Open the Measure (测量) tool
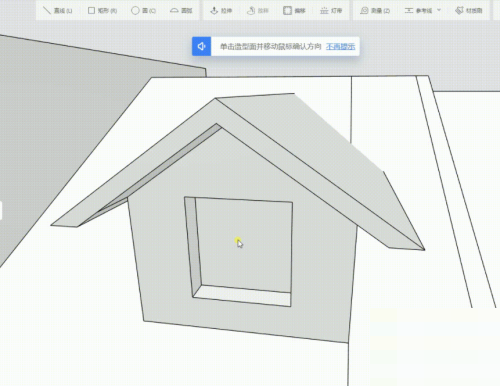Viewport: 500px width, 386px height. tap(375, 11)
